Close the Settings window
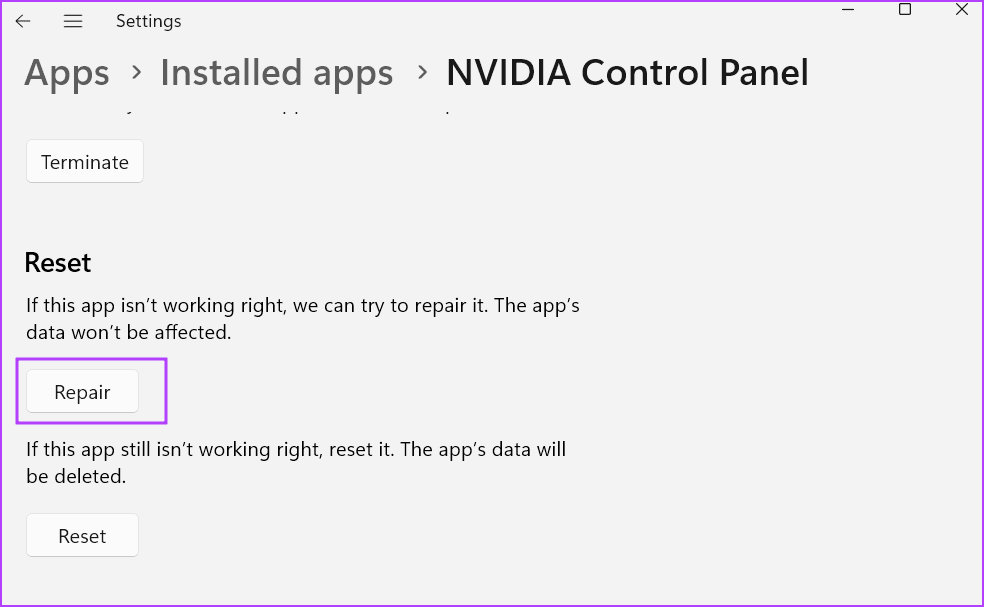984x607 pixels. point(961,9)
